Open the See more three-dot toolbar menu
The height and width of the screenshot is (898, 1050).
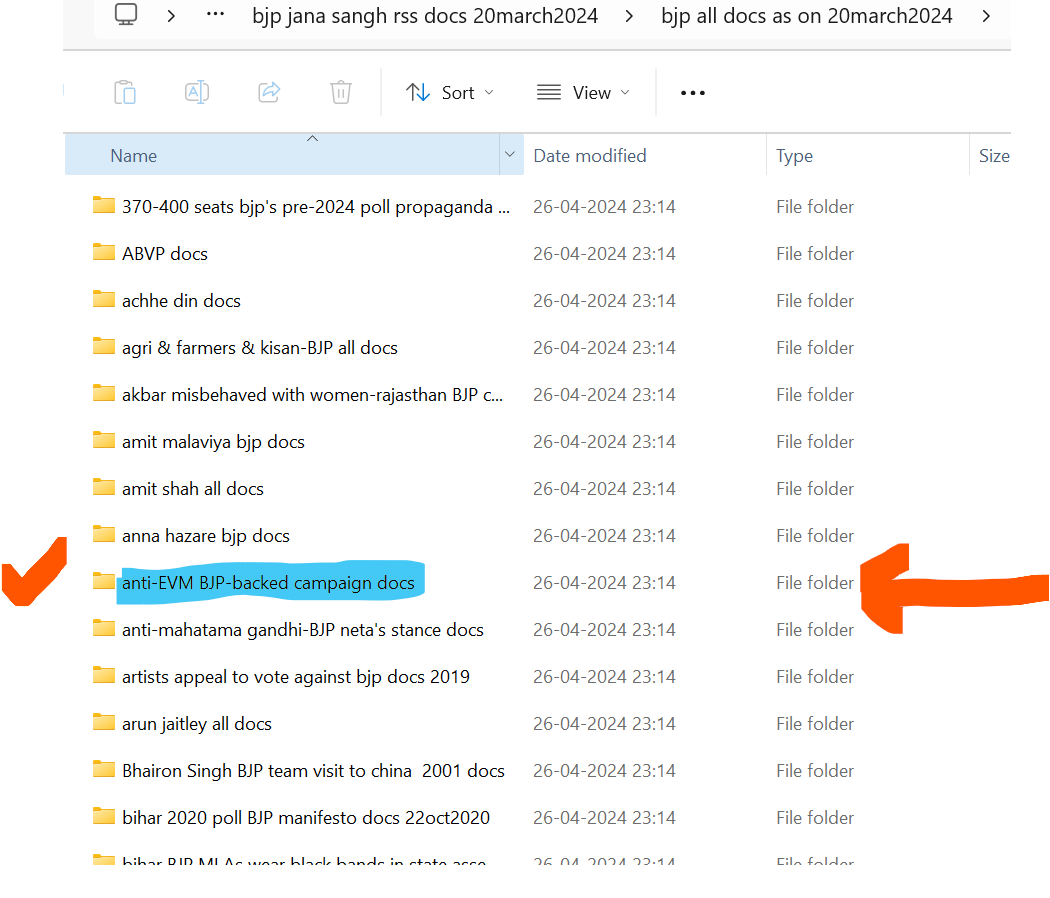[692, 93]
